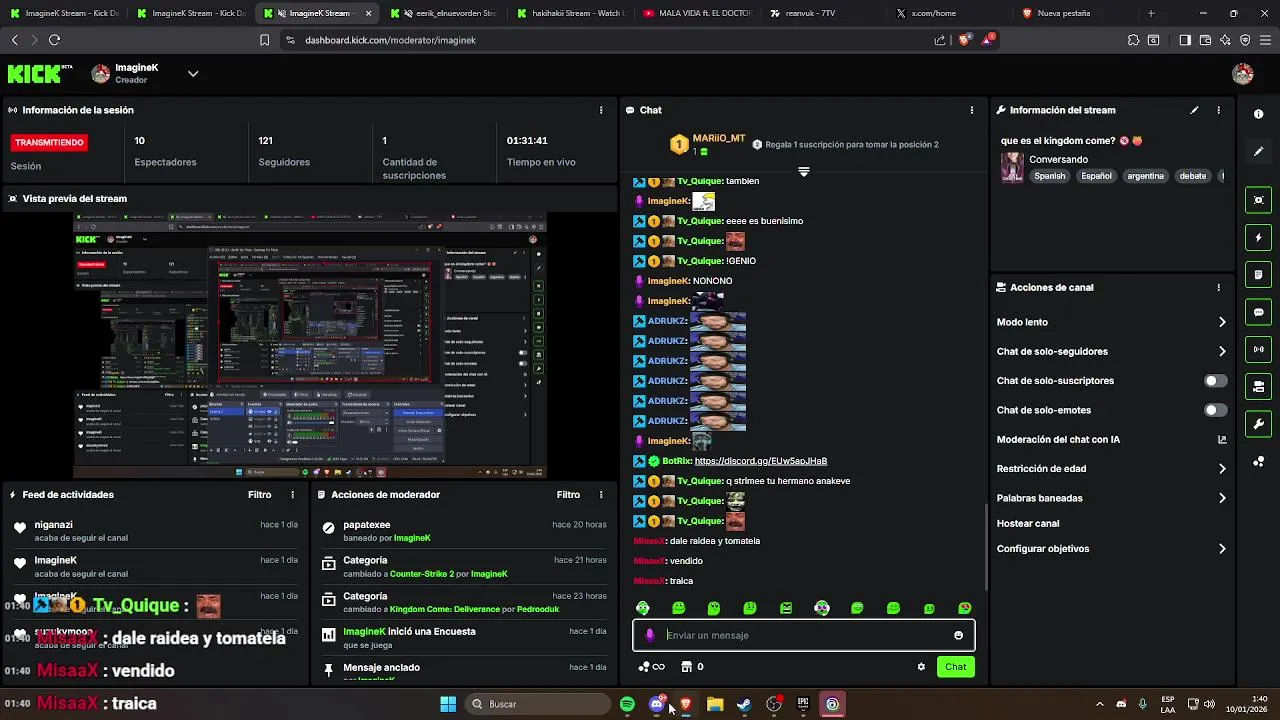Click the Spanish tag chip
Viewport: 1280px width, 720px height.
(1049, 176)
